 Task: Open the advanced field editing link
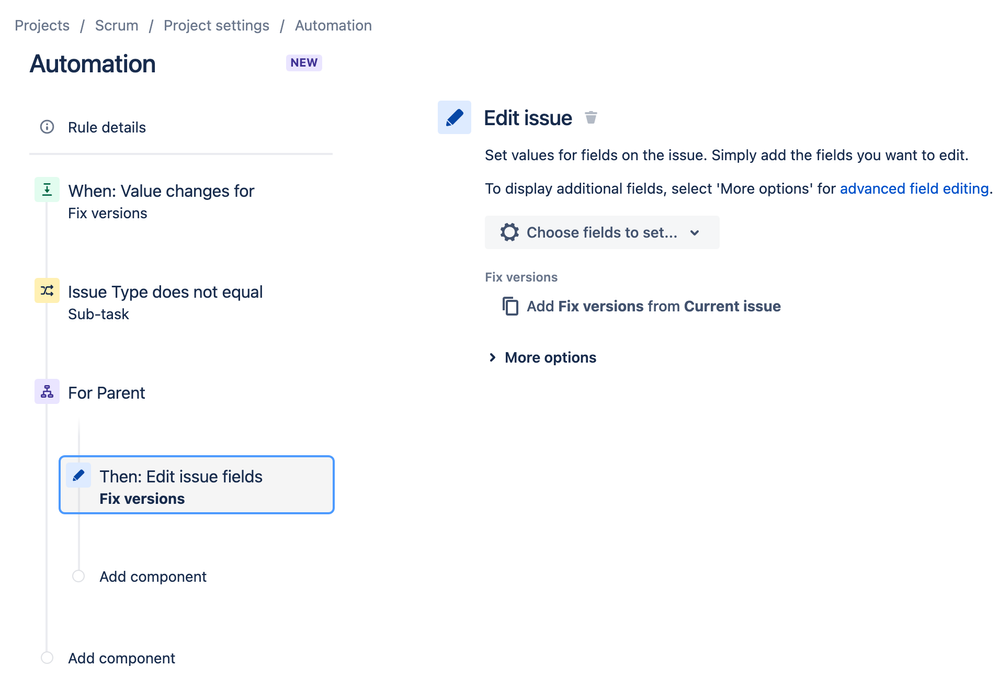point(914,189)
